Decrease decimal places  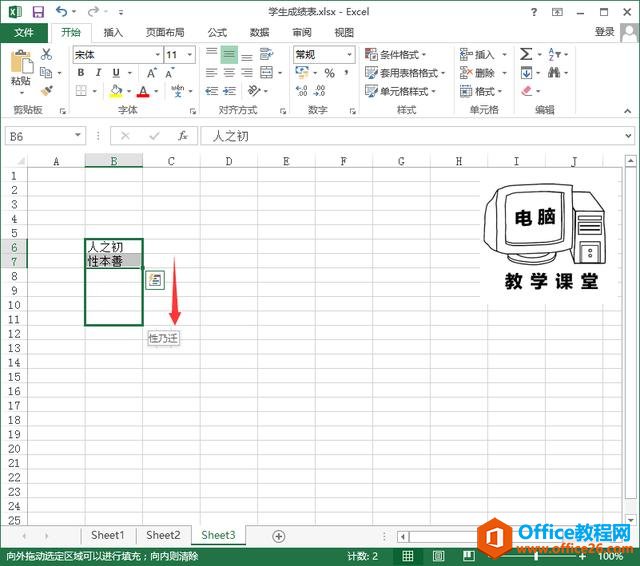320,91
